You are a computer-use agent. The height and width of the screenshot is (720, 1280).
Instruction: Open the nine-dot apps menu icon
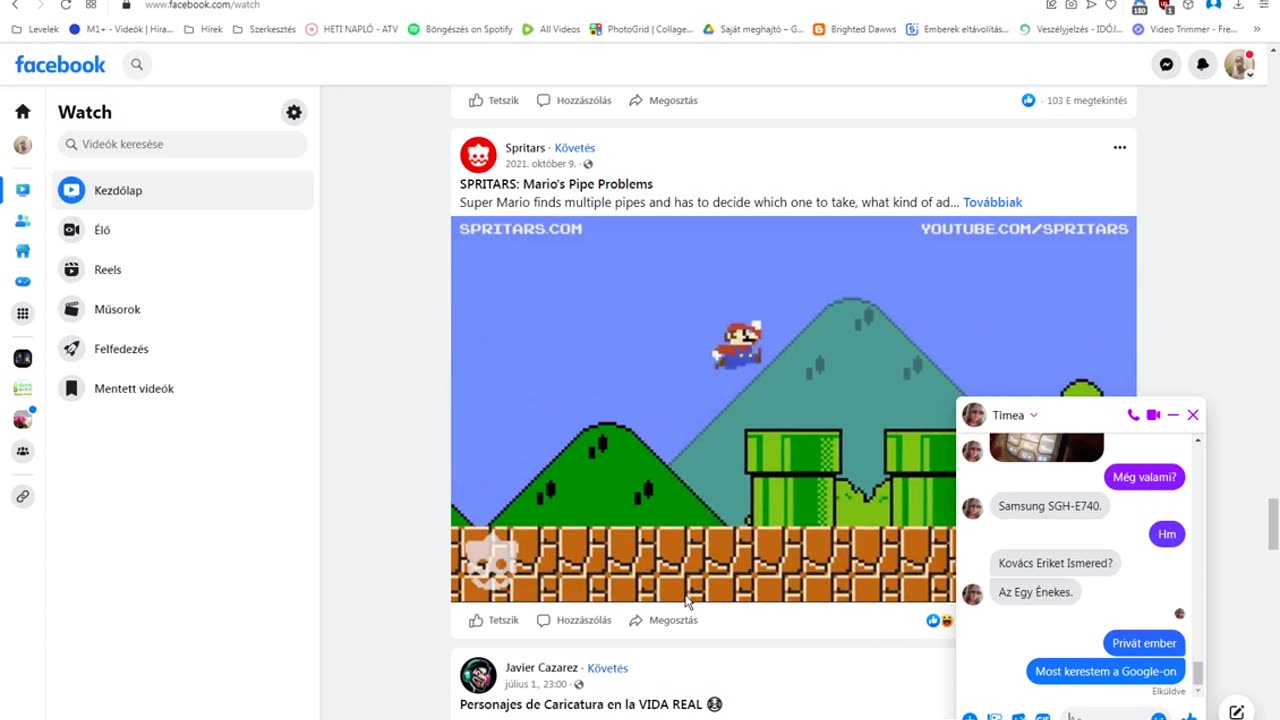(23, 313)
